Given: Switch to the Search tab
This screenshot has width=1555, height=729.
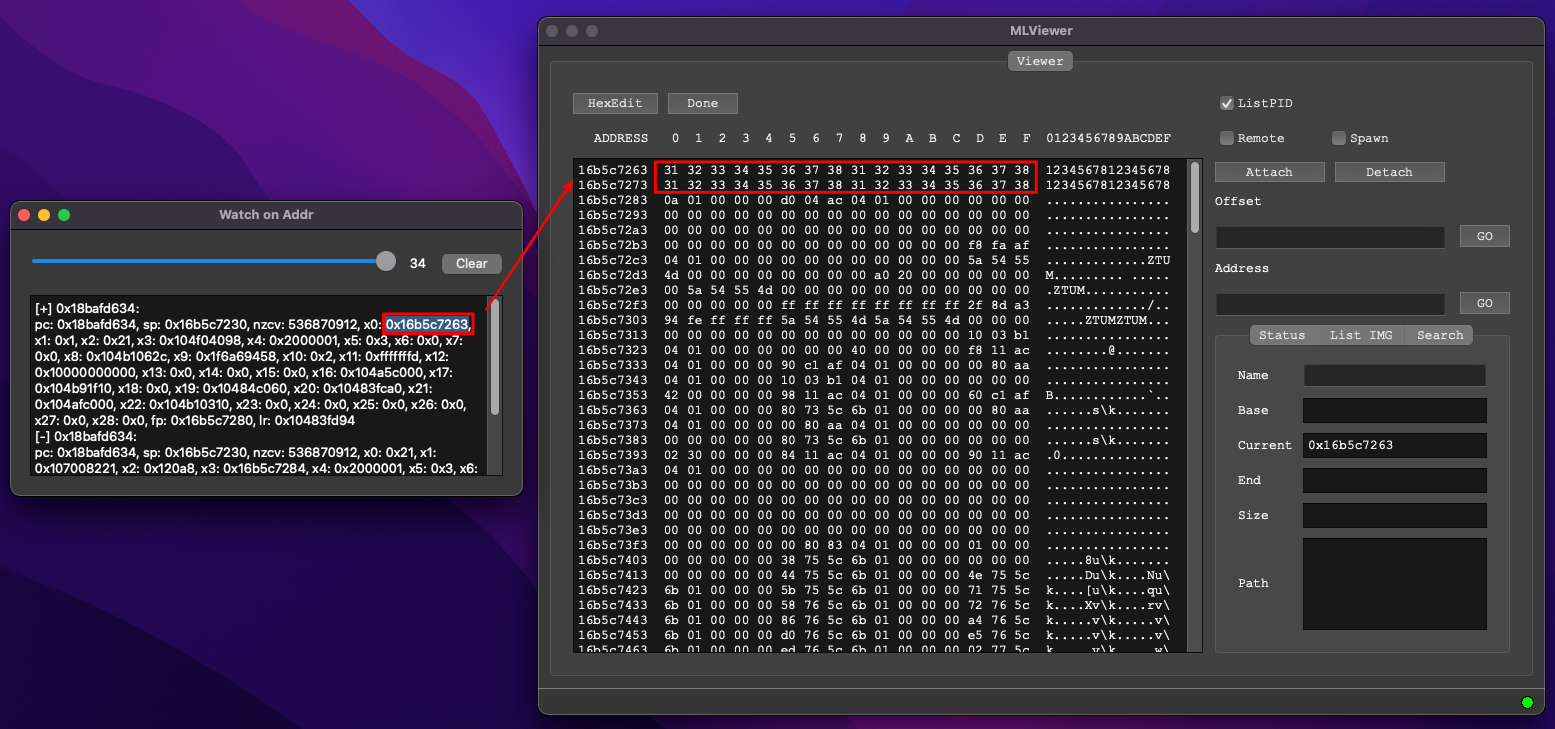Looking at the screenshot, I should coord(1440,335).
